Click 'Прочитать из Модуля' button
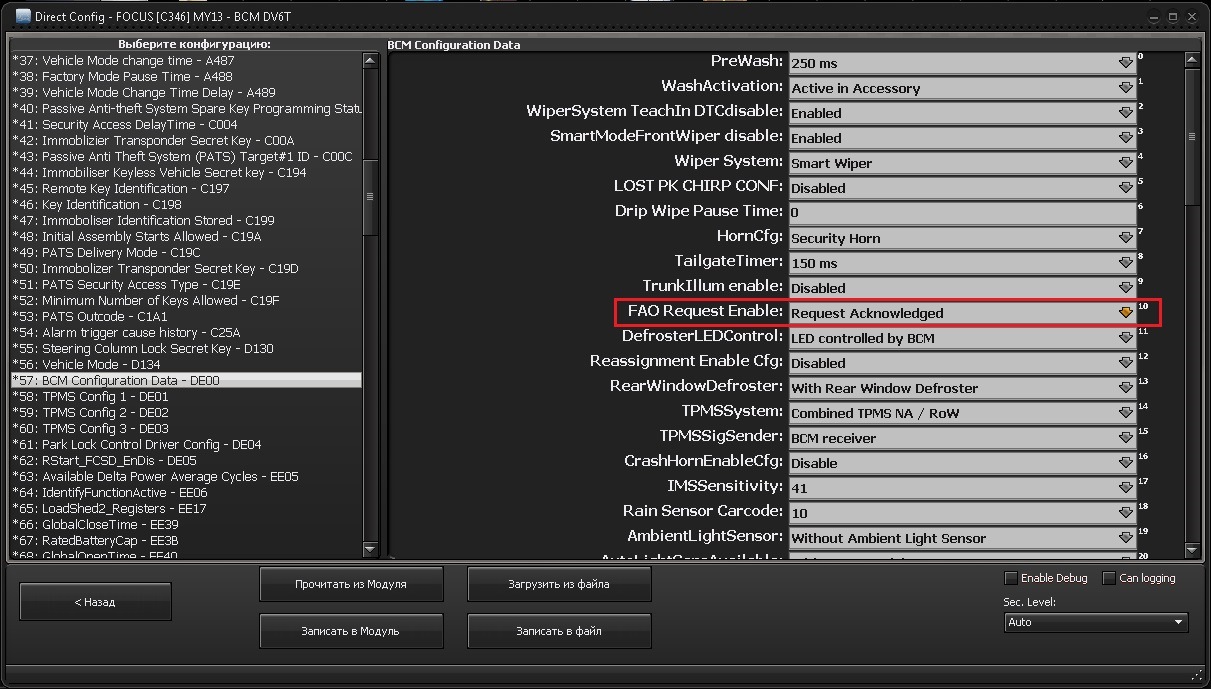 point(351,584)
